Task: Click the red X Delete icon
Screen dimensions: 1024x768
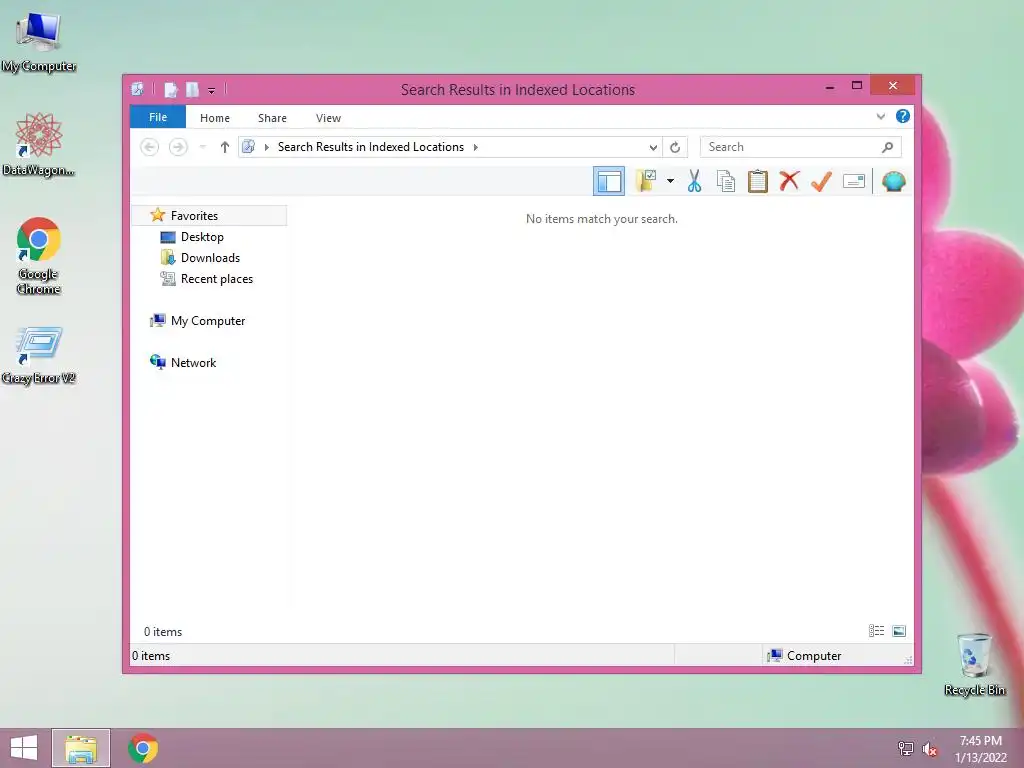Action: (790, 181)
